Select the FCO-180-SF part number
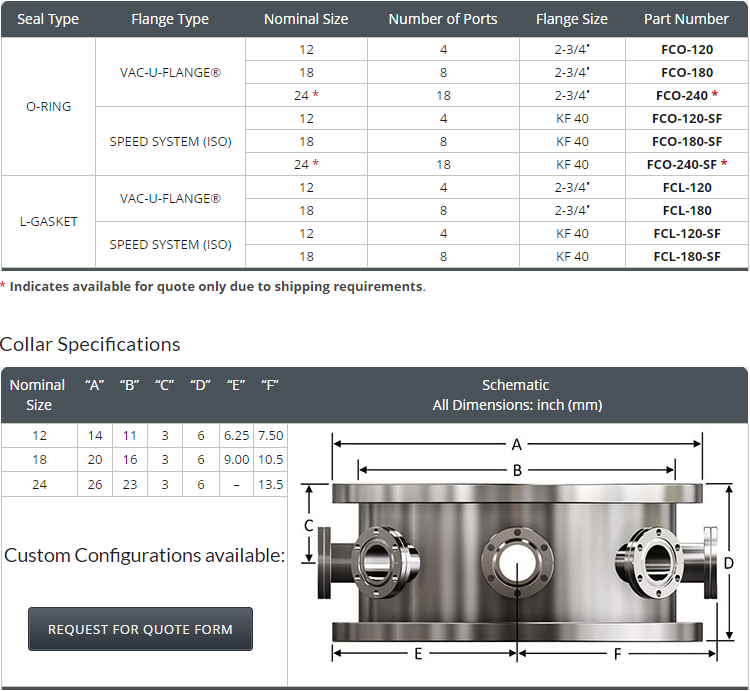 (x=686, y=141)
